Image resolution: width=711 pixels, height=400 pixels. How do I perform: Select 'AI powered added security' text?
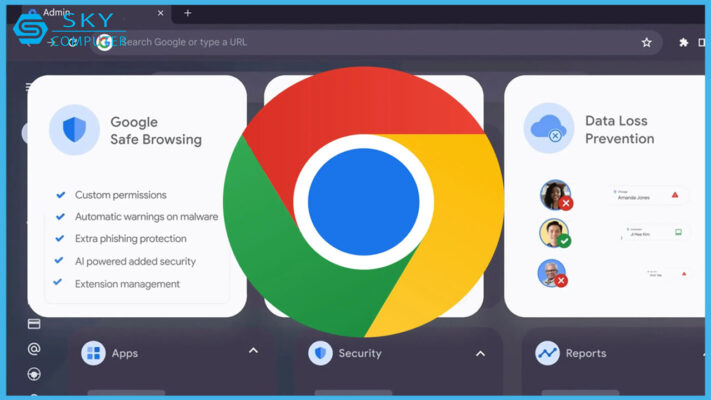point(135,261)
